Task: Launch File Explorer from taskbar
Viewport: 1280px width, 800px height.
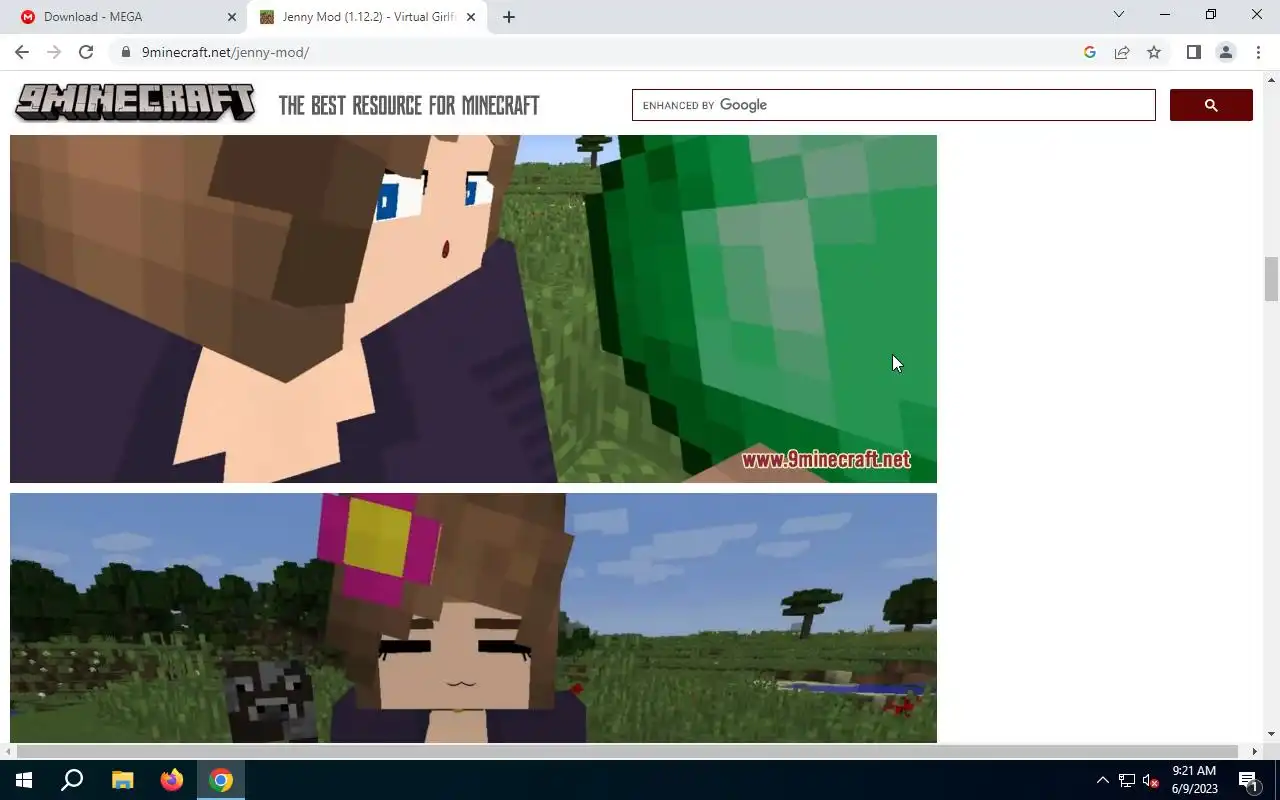Action: pyautogui.click(x=122, y=780)
